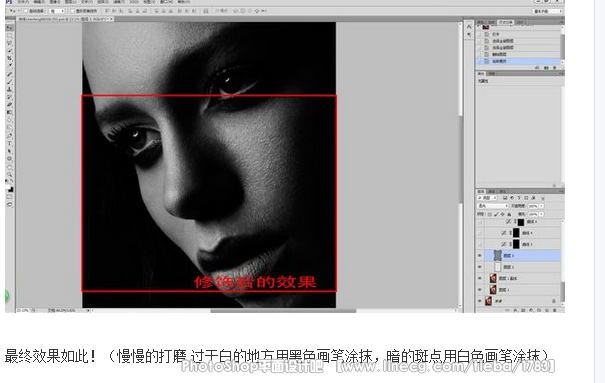Click the layer opacity value field
The image size is (605, 383).
click(533, 206)
